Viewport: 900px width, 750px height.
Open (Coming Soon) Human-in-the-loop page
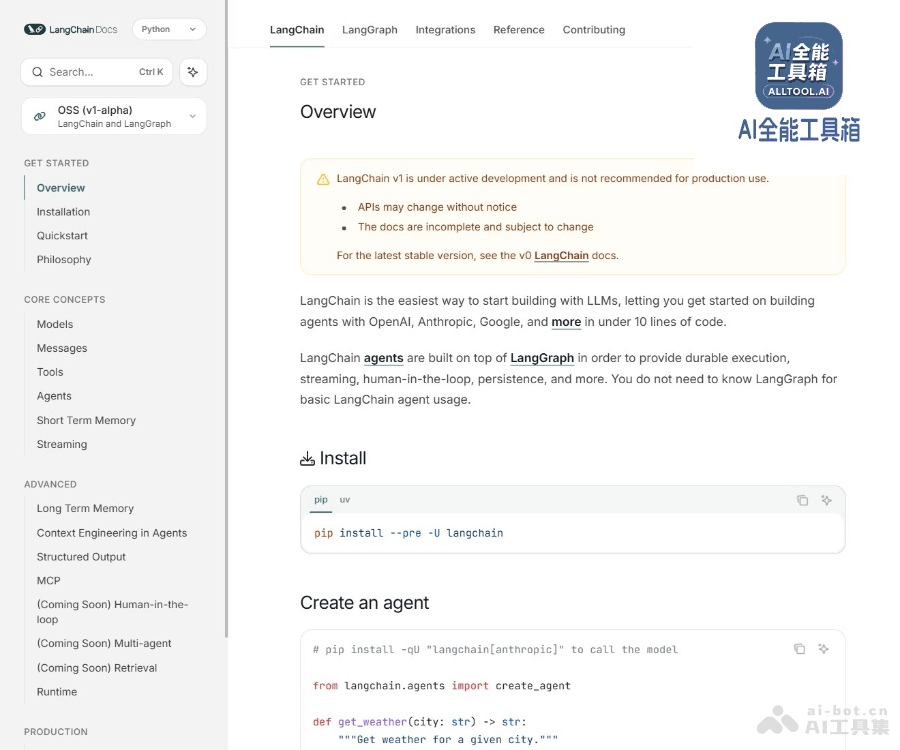point(112,612)
